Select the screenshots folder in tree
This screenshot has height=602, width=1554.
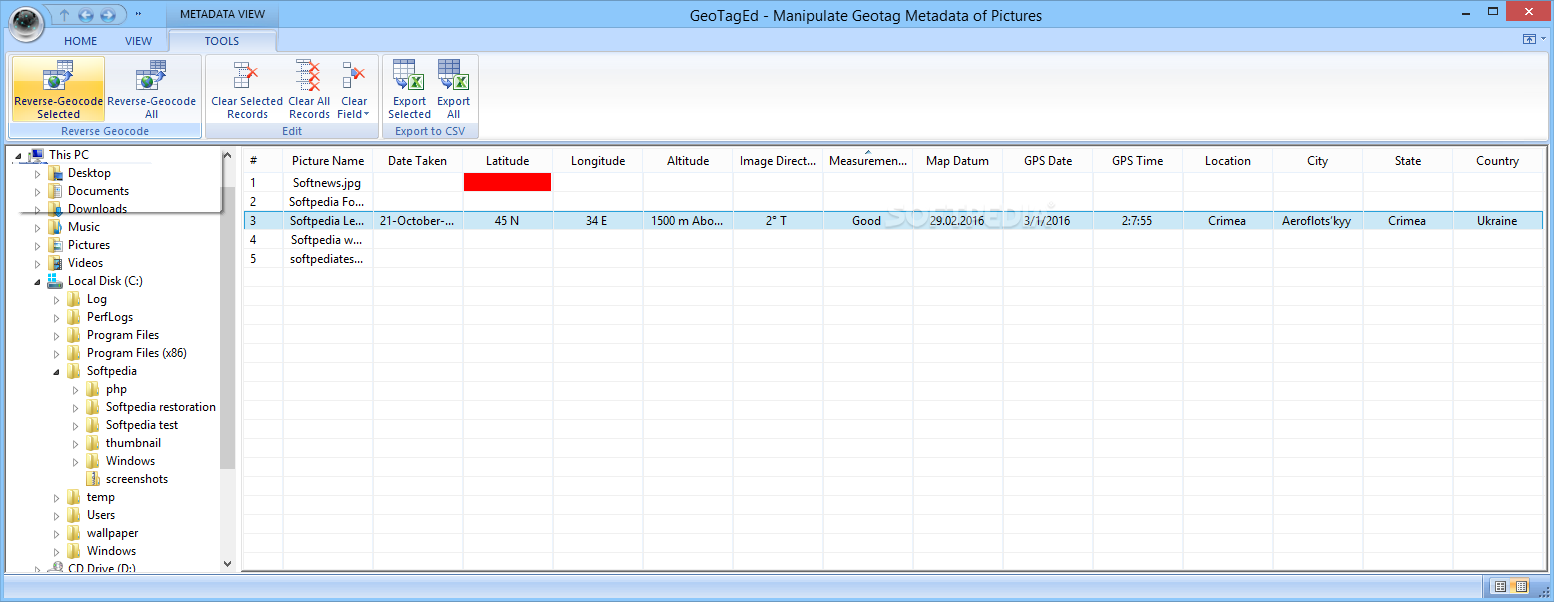point(137,479)
